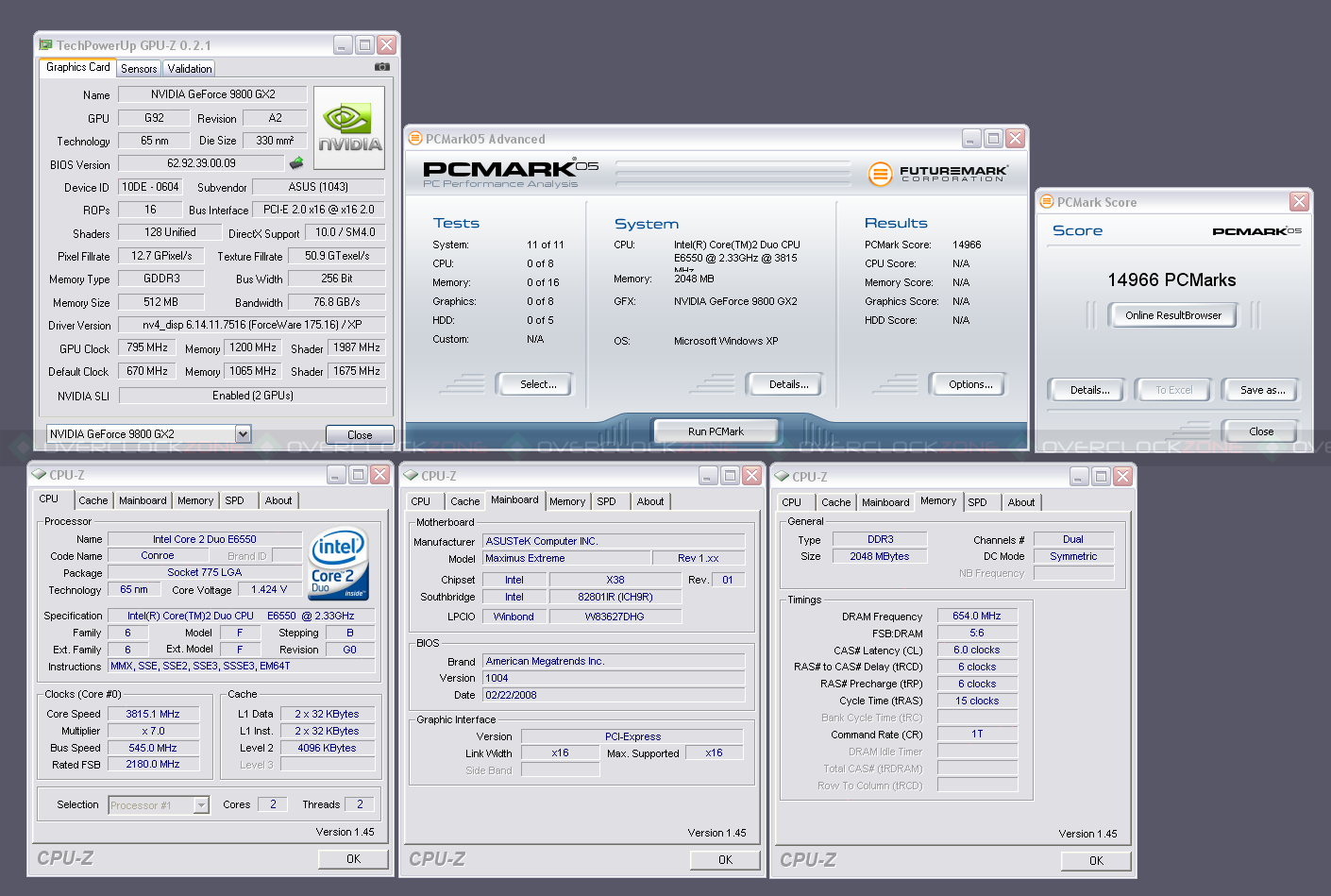The height and width of the screenshot is (896, 1331).
Task: Click the GPU name field NVIDIA GeForce 9800 GX2
Action: 212,94
